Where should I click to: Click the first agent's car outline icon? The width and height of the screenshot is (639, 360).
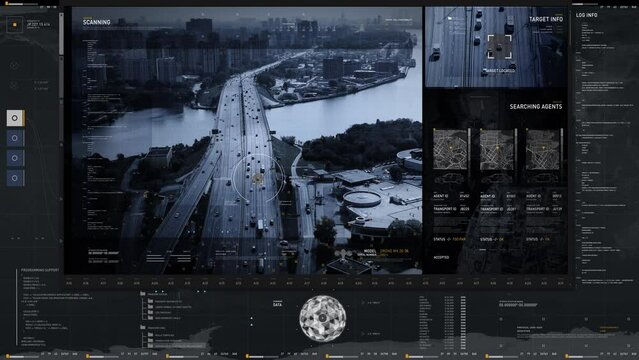(x=450, y=179)
